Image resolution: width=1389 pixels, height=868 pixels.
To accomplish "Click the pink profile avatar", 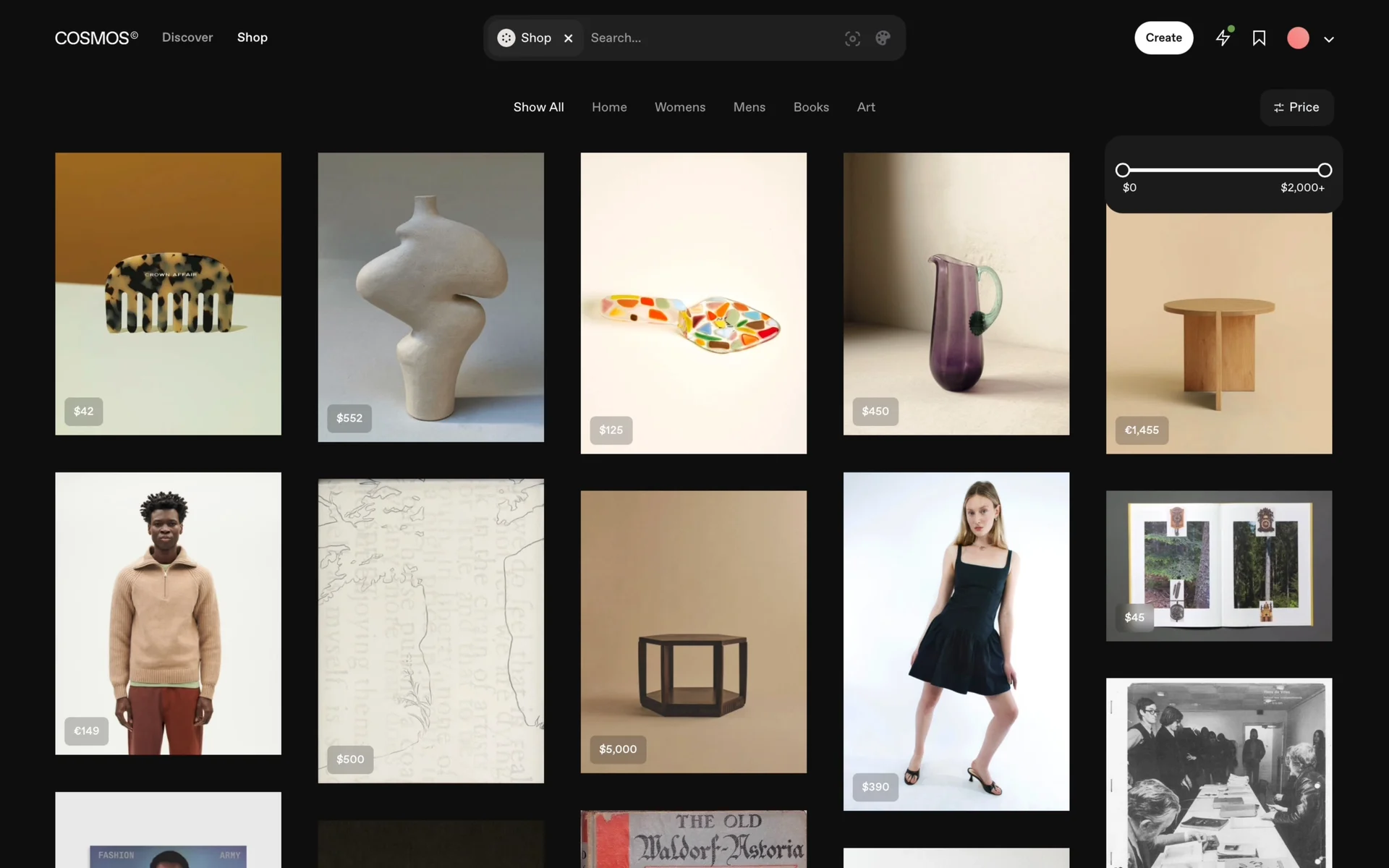I will tap(1298, 38).
